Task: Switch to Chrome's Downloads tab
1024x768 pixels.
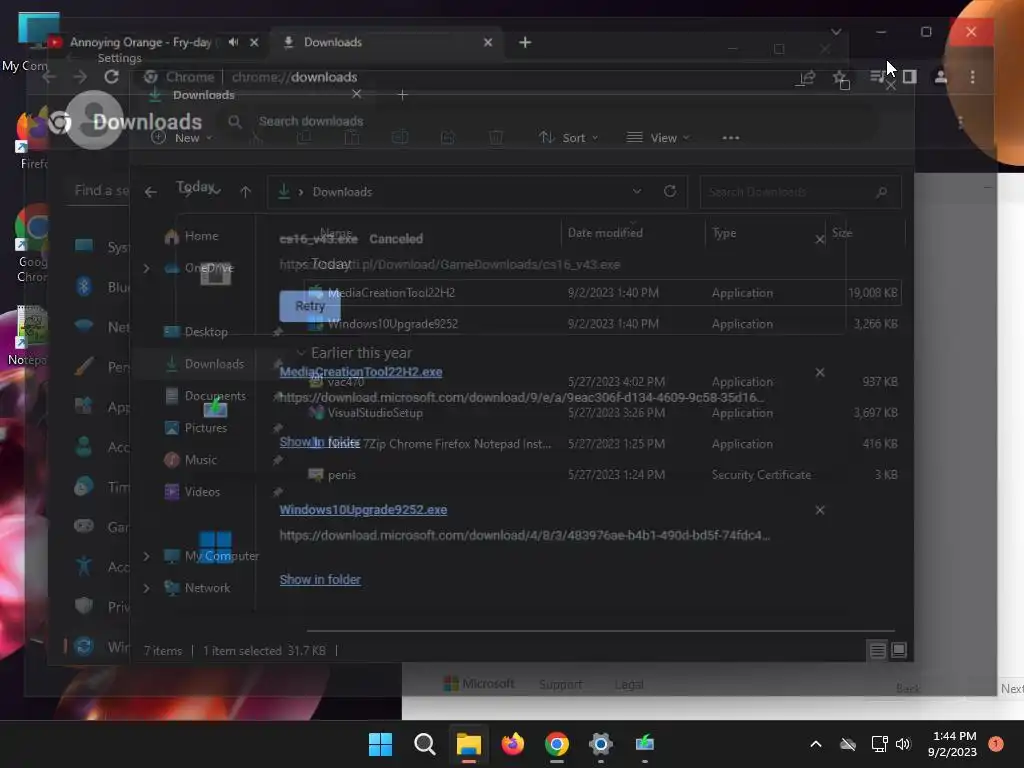Action: click(x=385, y=42)
